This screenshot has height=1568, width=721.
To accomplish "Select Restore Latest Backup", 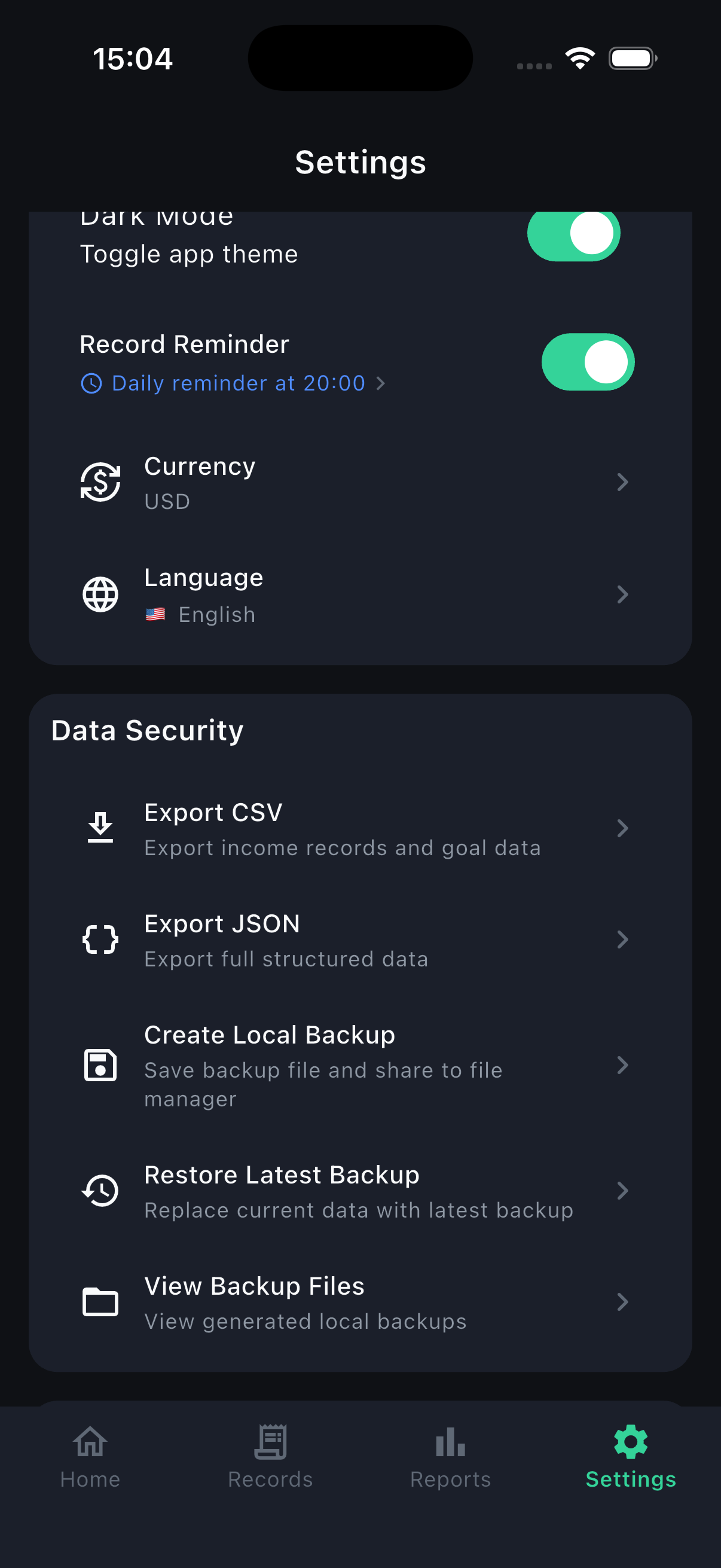I will [360, 1191].
